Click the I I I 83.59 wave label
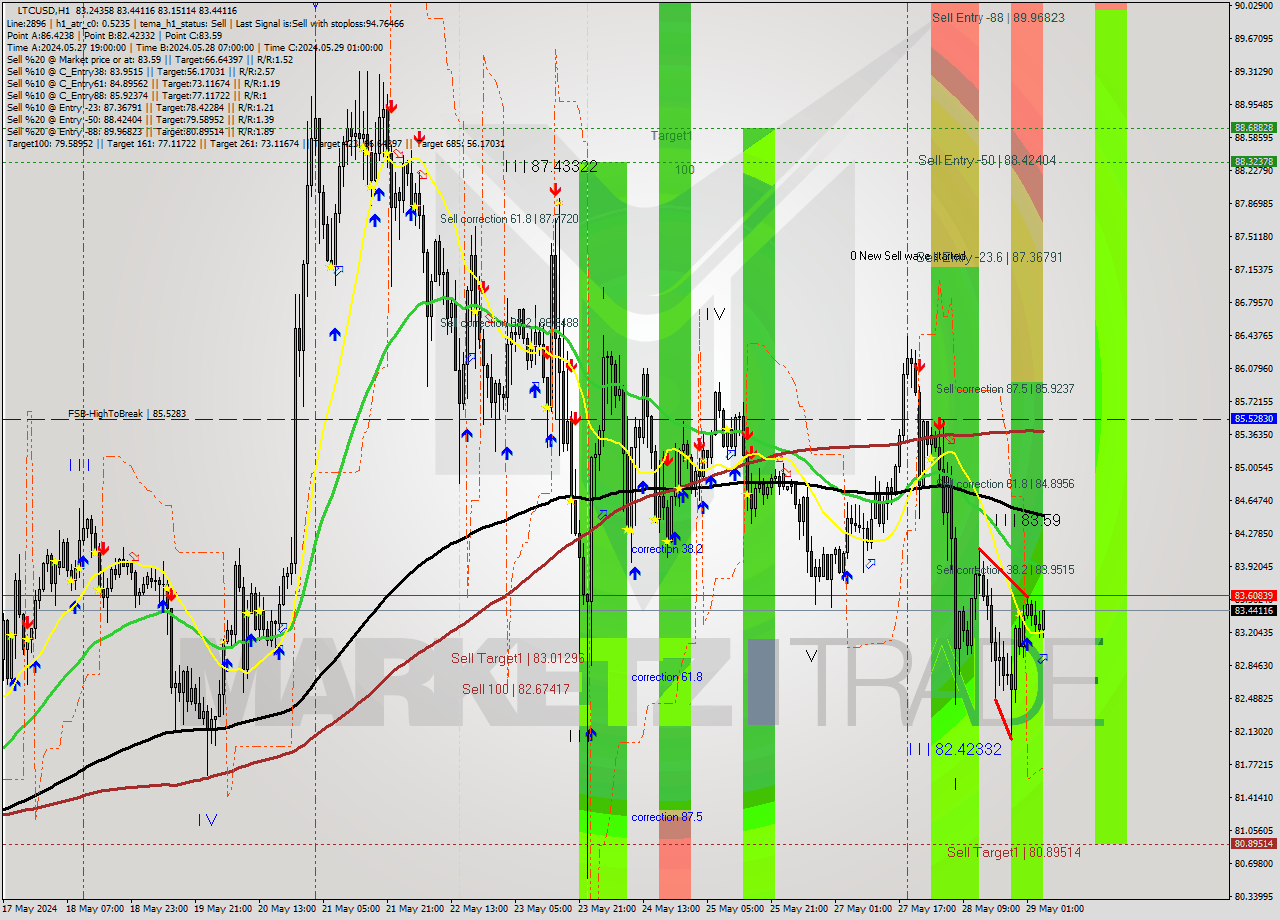The image size is (1280, 920). [x=1027, y=521]
